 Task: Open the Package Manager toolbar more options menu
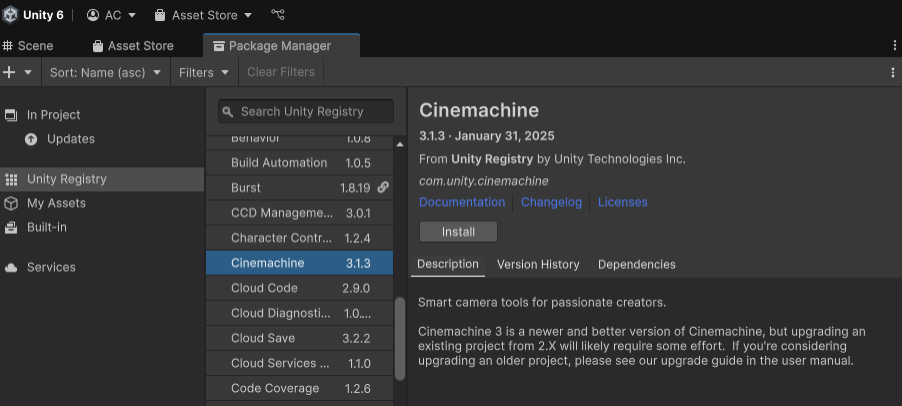pyautogui.click(x=893, y=72)
